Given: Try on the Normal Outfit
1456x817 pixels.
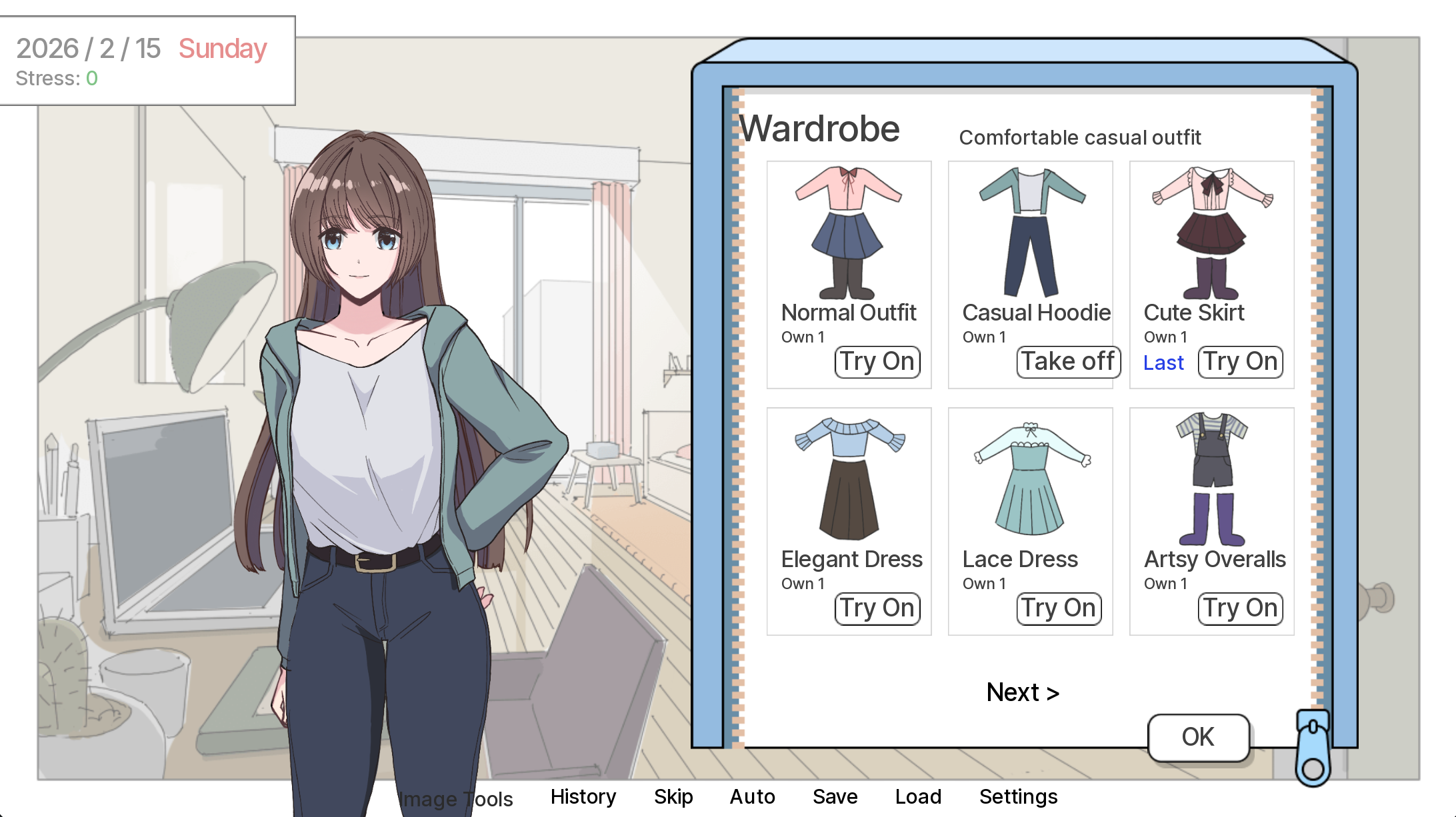Looking at the screenshot, I should (877, 362).
